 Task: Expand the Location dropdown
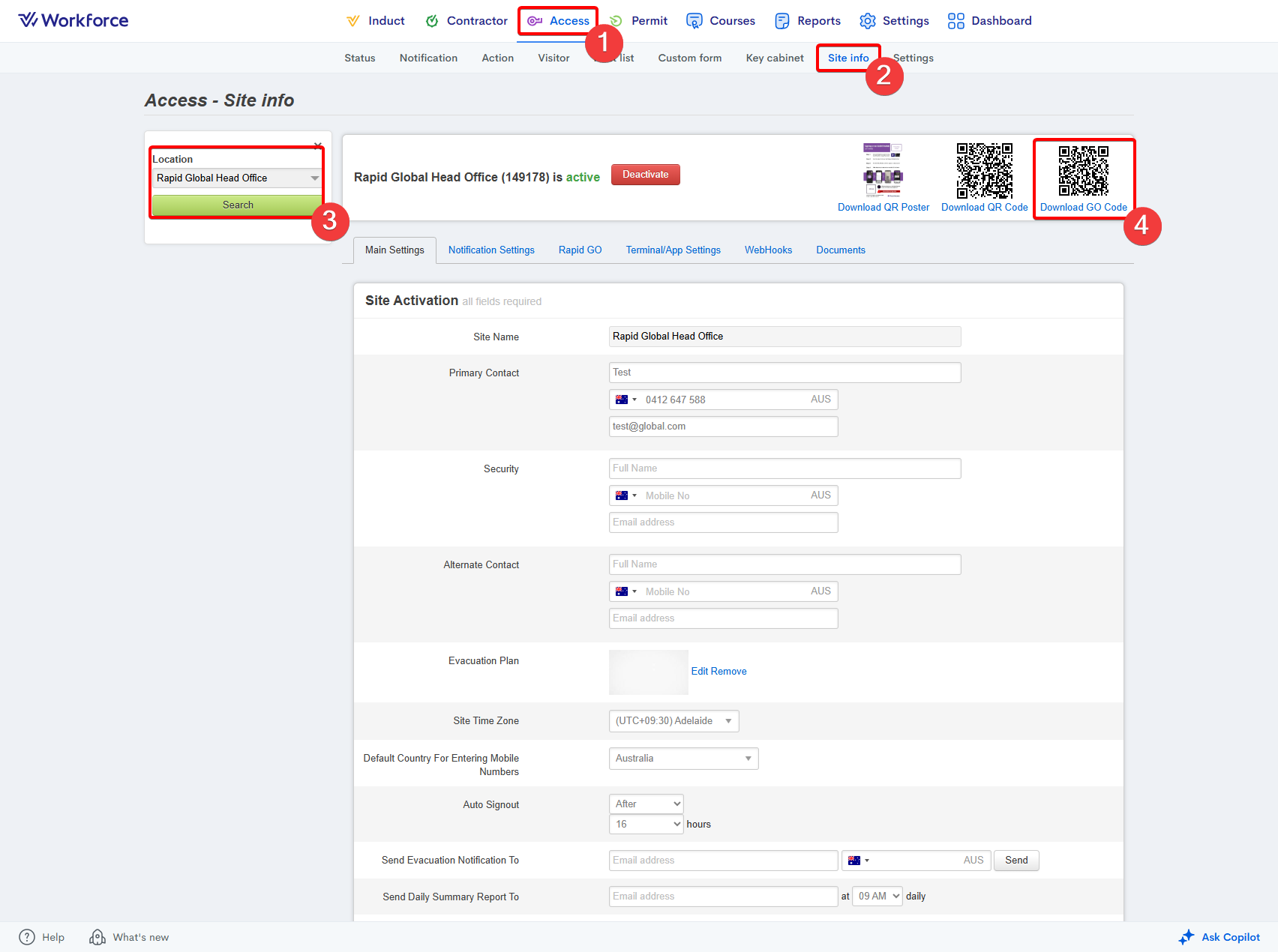tap(238, 178)
